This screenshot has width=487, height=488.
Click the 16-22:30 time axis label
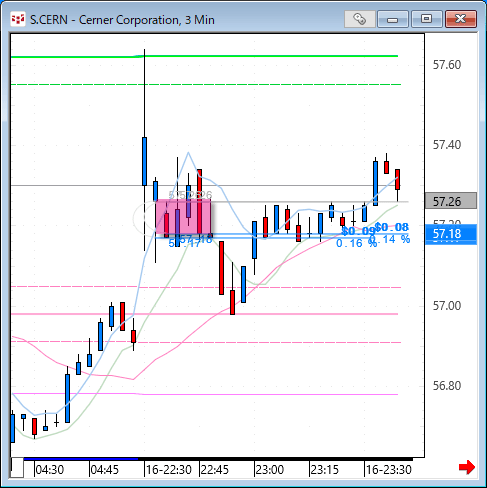tap(169, 470)
